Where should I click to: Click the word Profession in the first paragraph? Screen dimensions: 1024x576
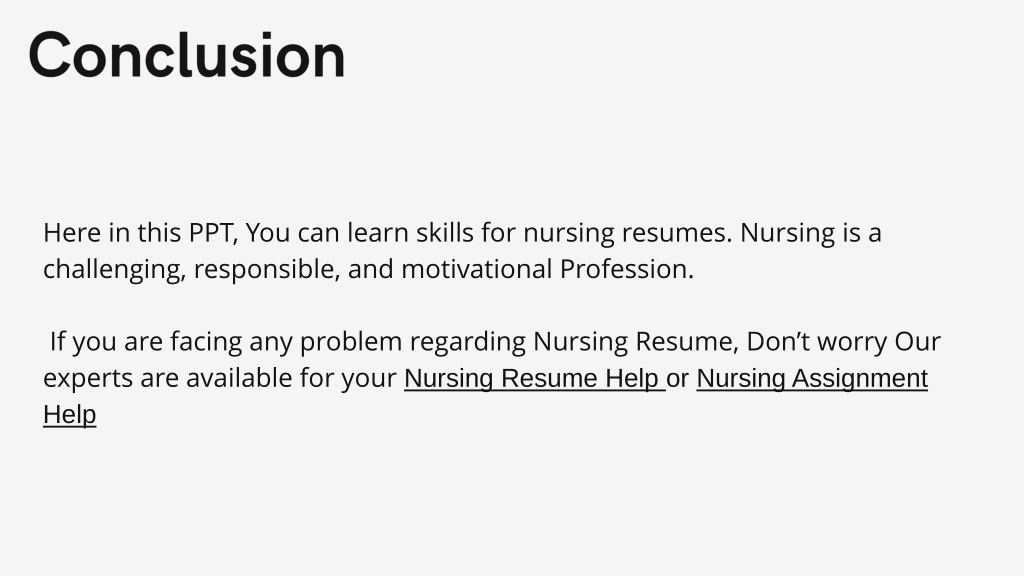(x=626, y=269)
